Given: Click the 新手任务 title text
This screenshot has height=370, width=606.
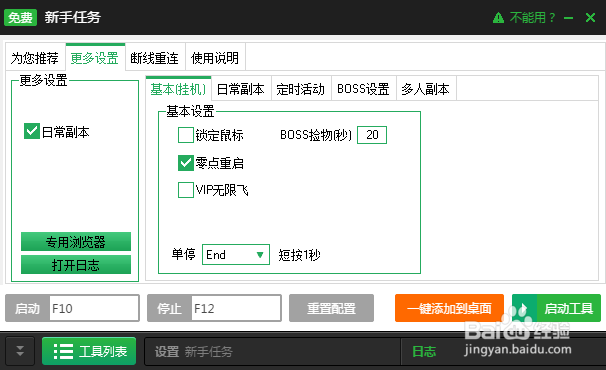Looking at the screenshot, I should pyautogui.click(x=73, y=17).
